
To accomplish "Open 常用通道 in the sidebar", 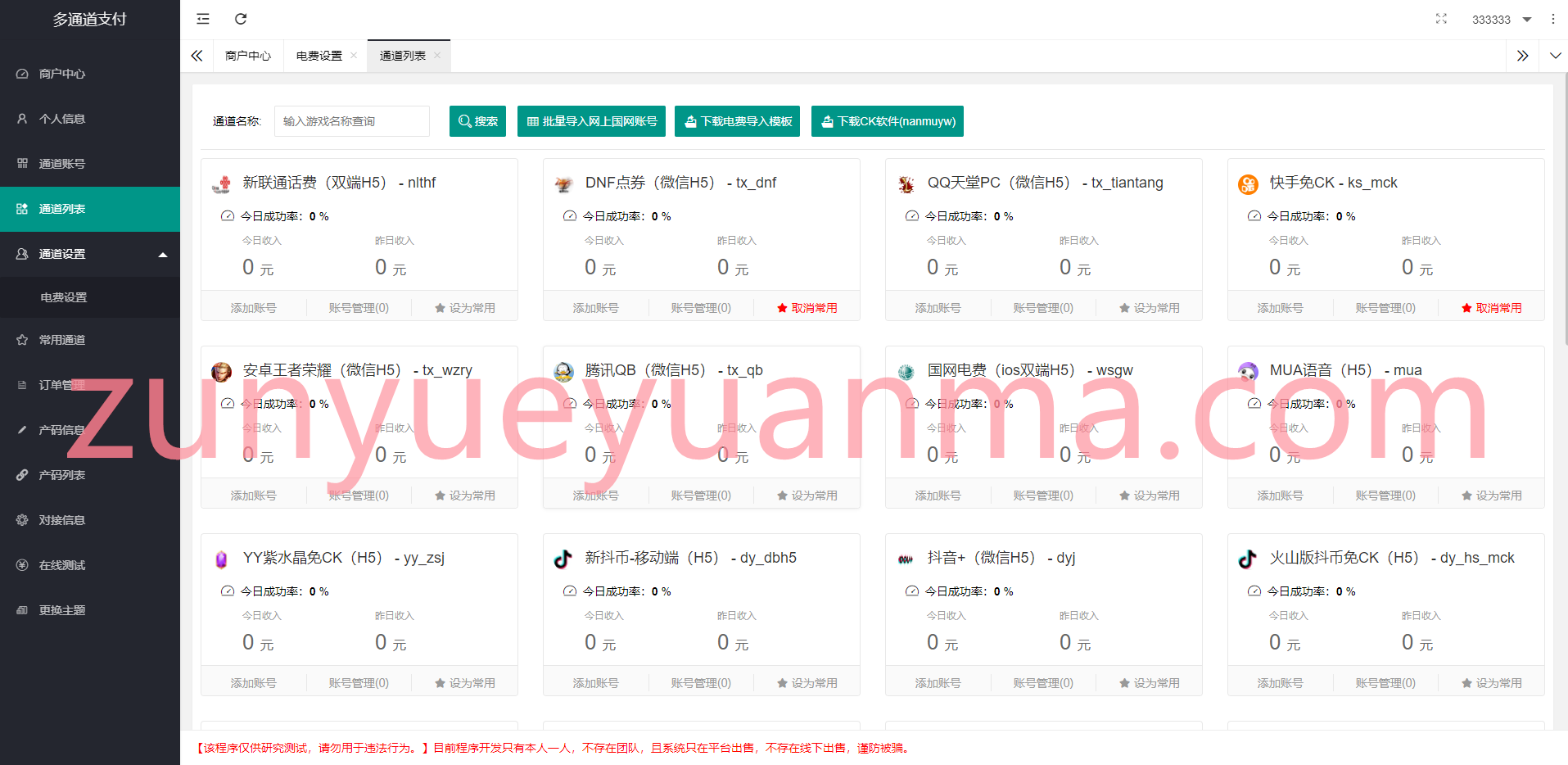I will pos(90,340).
